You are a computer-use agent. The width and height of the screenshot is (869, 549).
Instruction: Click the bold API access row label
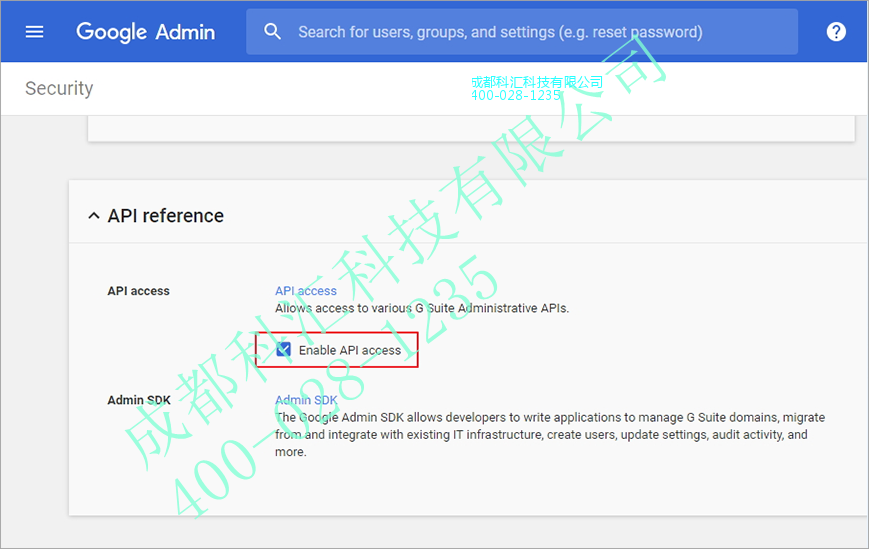point(139,291)
